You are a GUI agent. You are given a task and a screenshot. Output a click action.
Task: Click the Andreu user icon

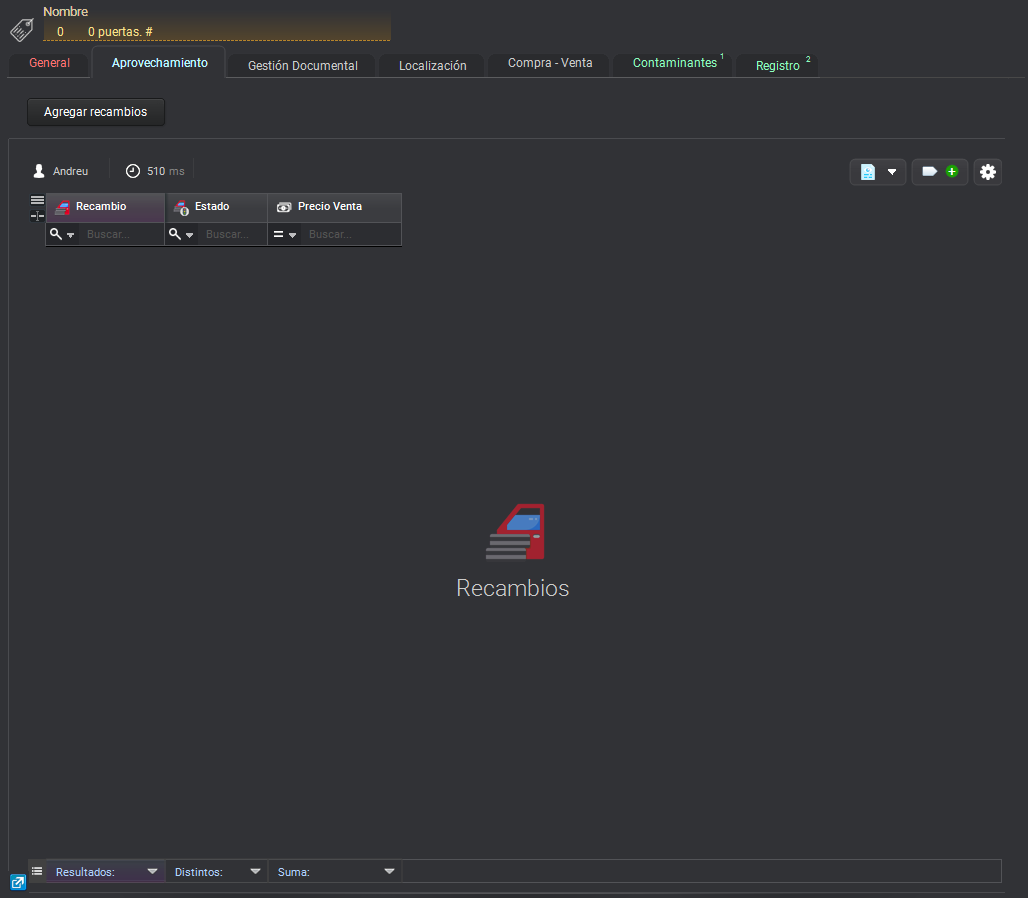point(39,171)
